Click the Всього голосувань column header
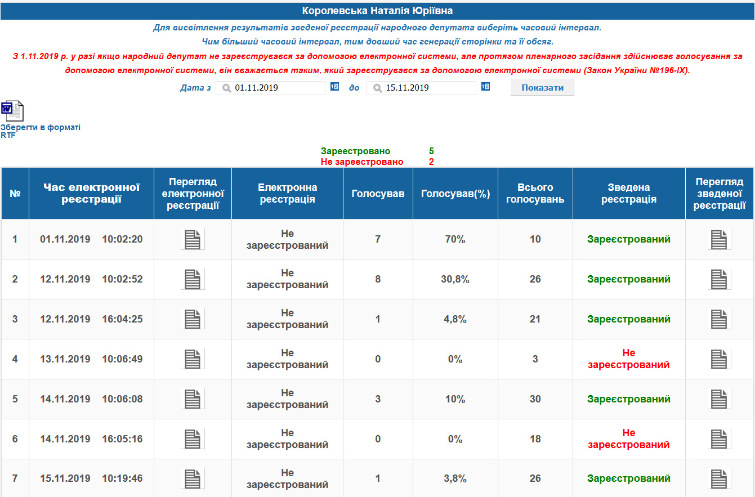Image resolution: width=755 pixels, height=497 pixels. [x=535, y=193]
